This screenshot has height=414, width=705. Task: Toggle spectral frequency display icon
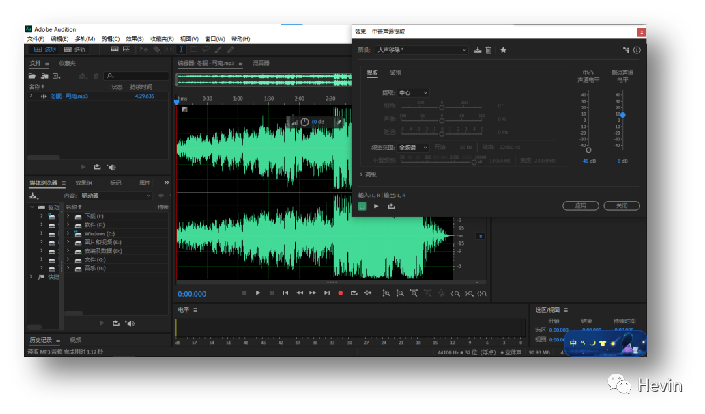pyautogui.click(x=115, y=49)
